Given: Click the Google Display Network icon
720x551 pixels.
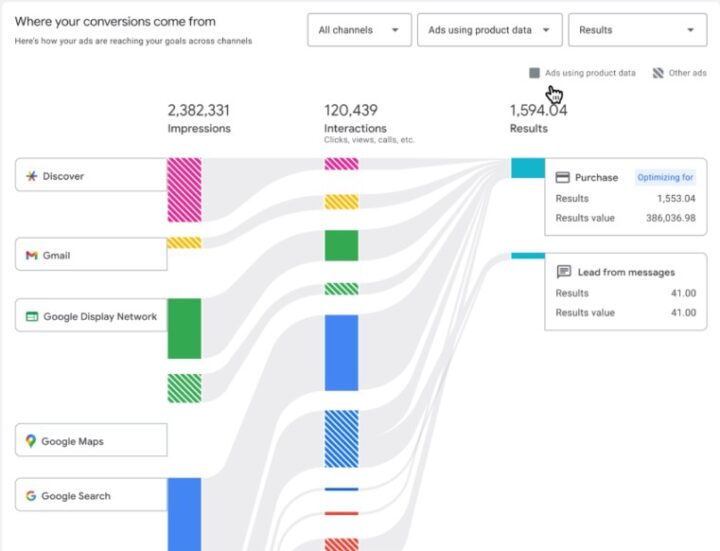Looking at the screenshot, I should pos(32,316).
